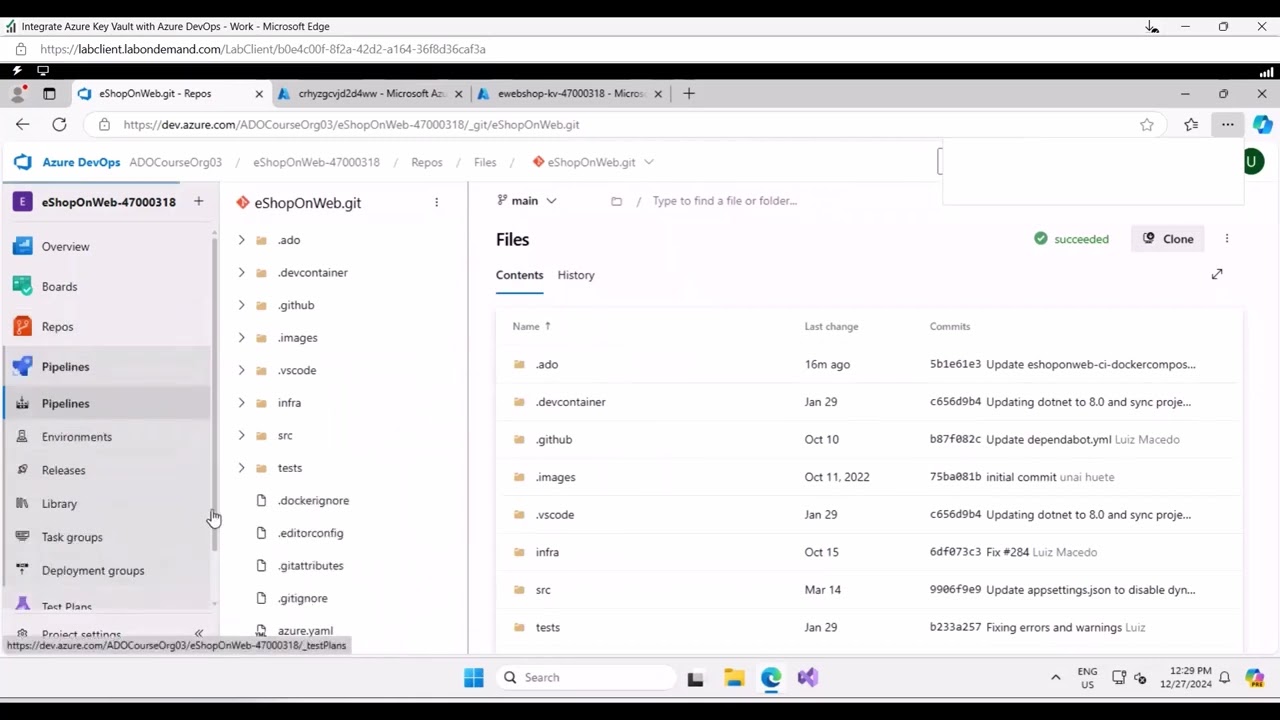Click taskbar Search box
This screenshot has height=720, width=1280.
pos(586,677)
